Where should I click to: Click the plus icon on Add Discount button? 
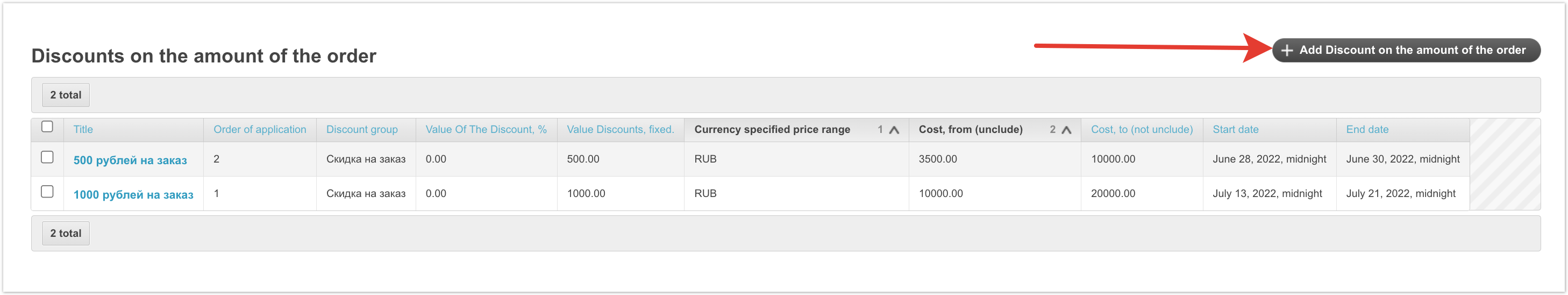[x=1287, y=51]
